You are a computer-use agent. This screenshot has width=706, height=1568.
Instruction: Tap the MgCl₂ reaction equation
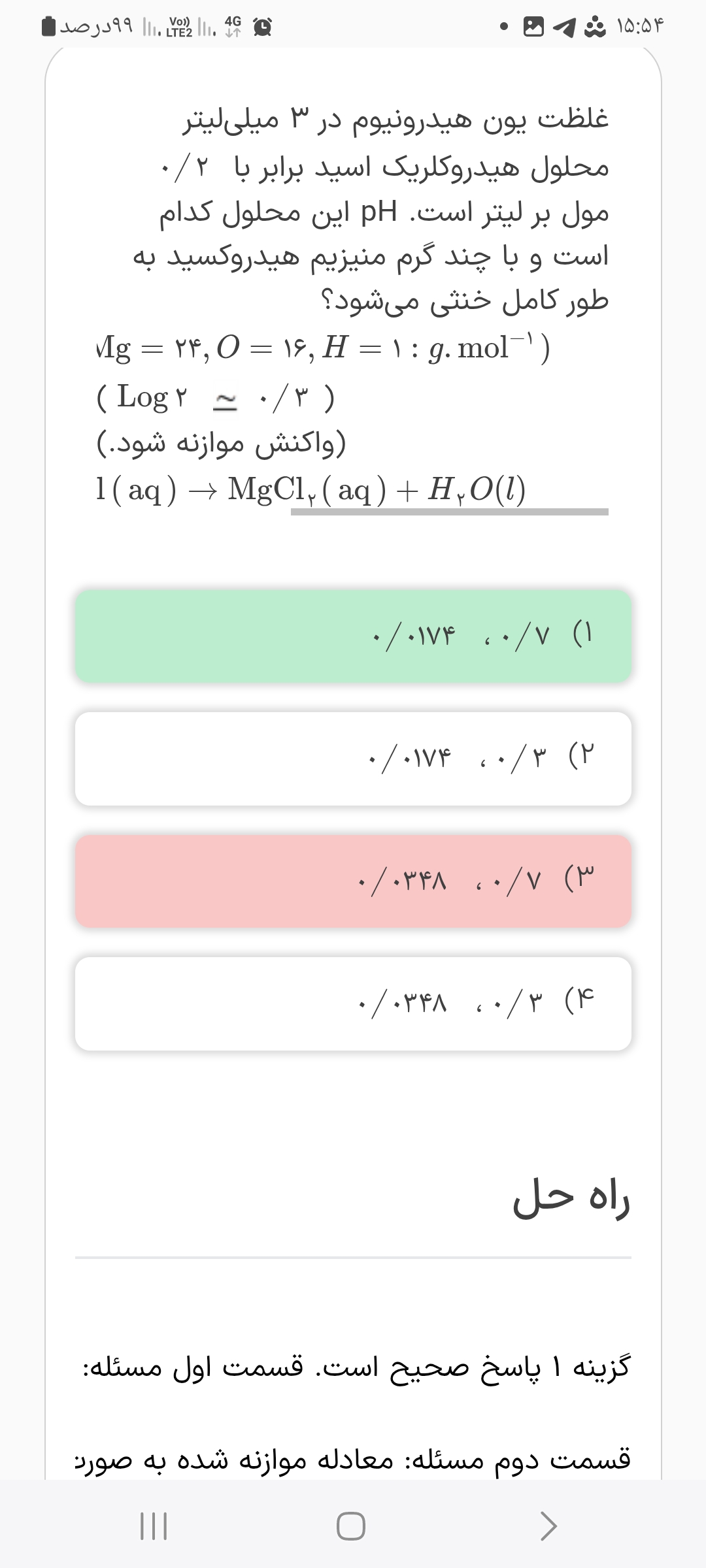click(311, 489)
